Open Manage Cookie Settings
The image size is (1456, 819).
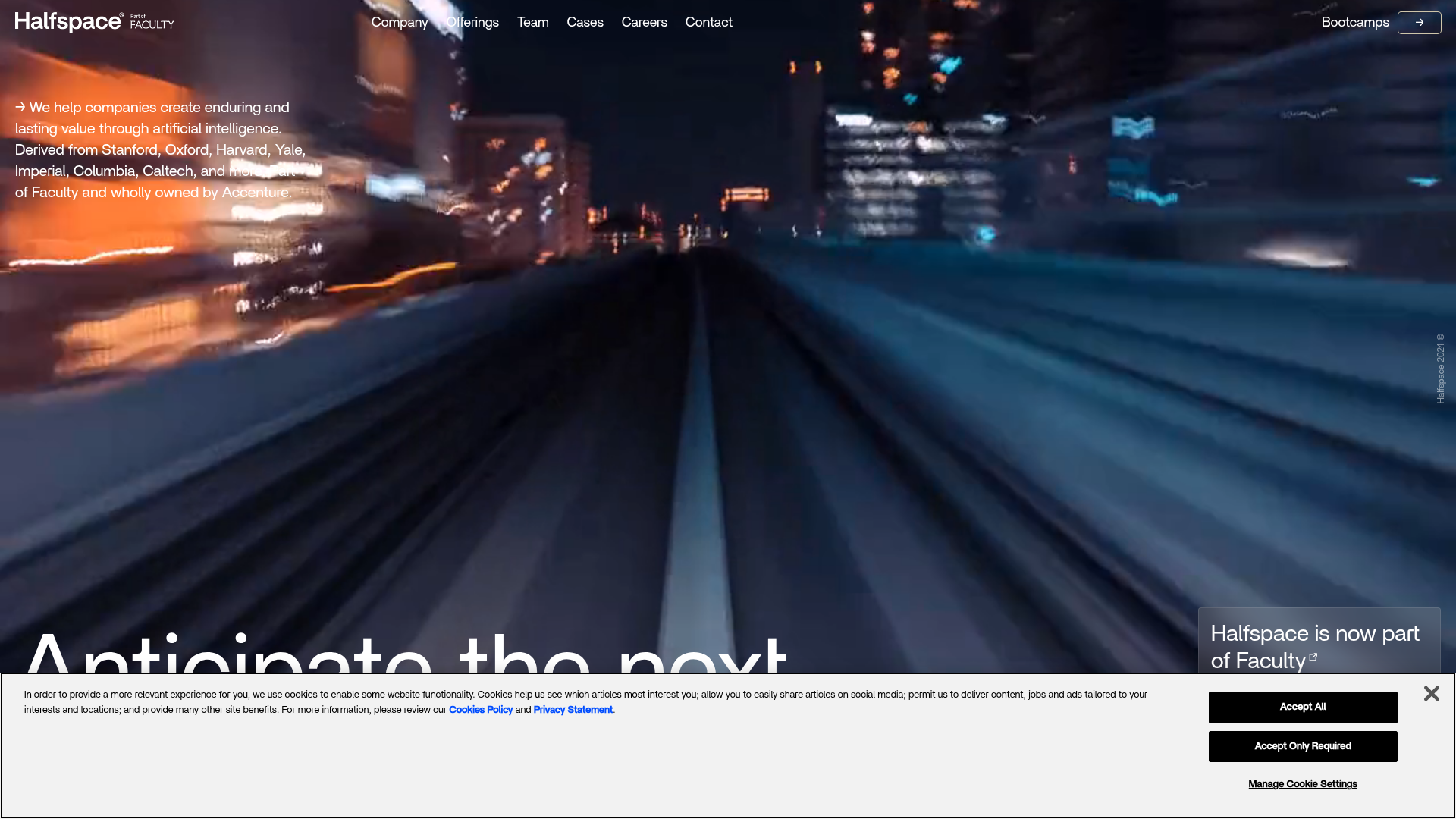[x=1303, y=784]
